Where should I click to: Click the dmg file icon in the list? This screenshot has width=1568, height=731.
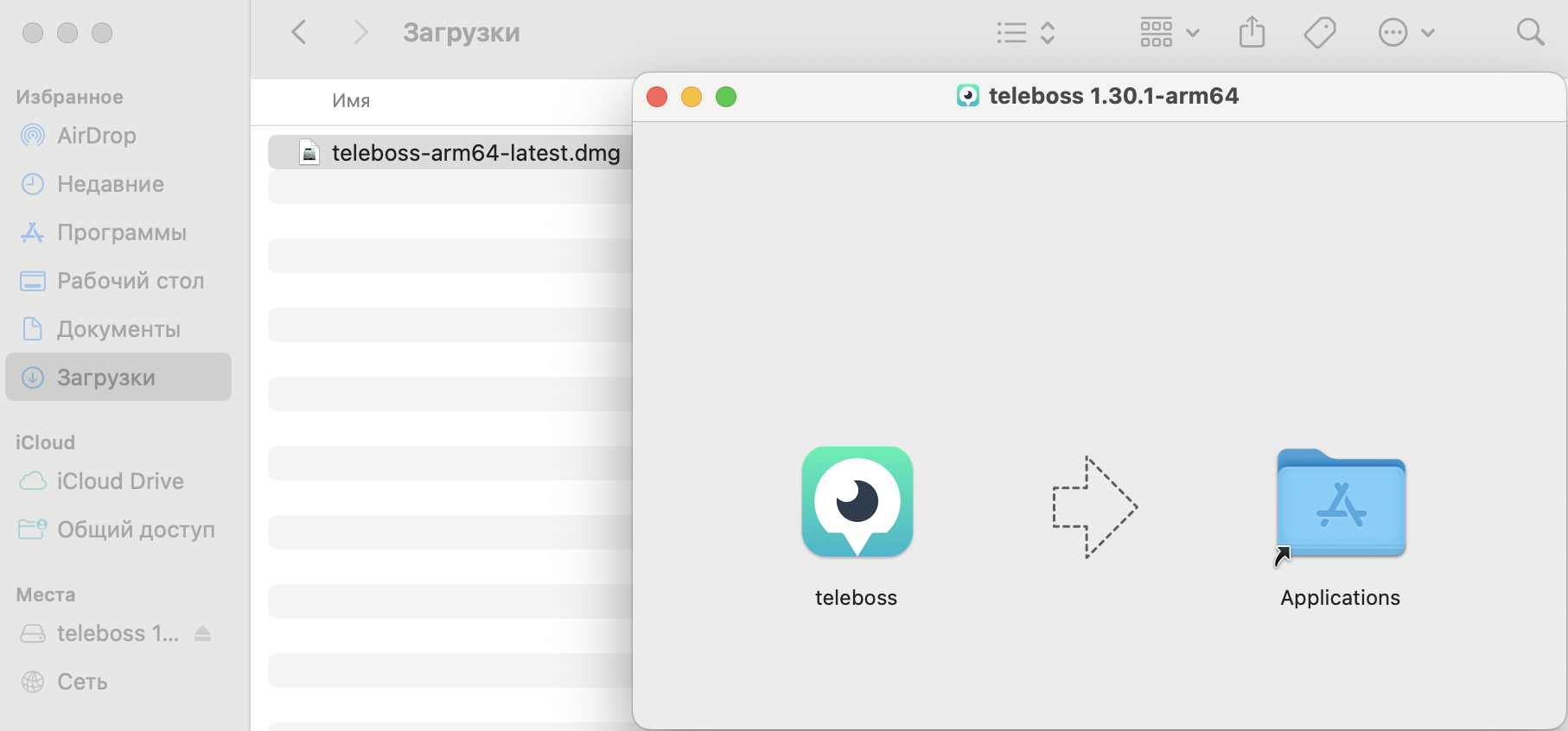pyautogui.click(x=309, y=152)
